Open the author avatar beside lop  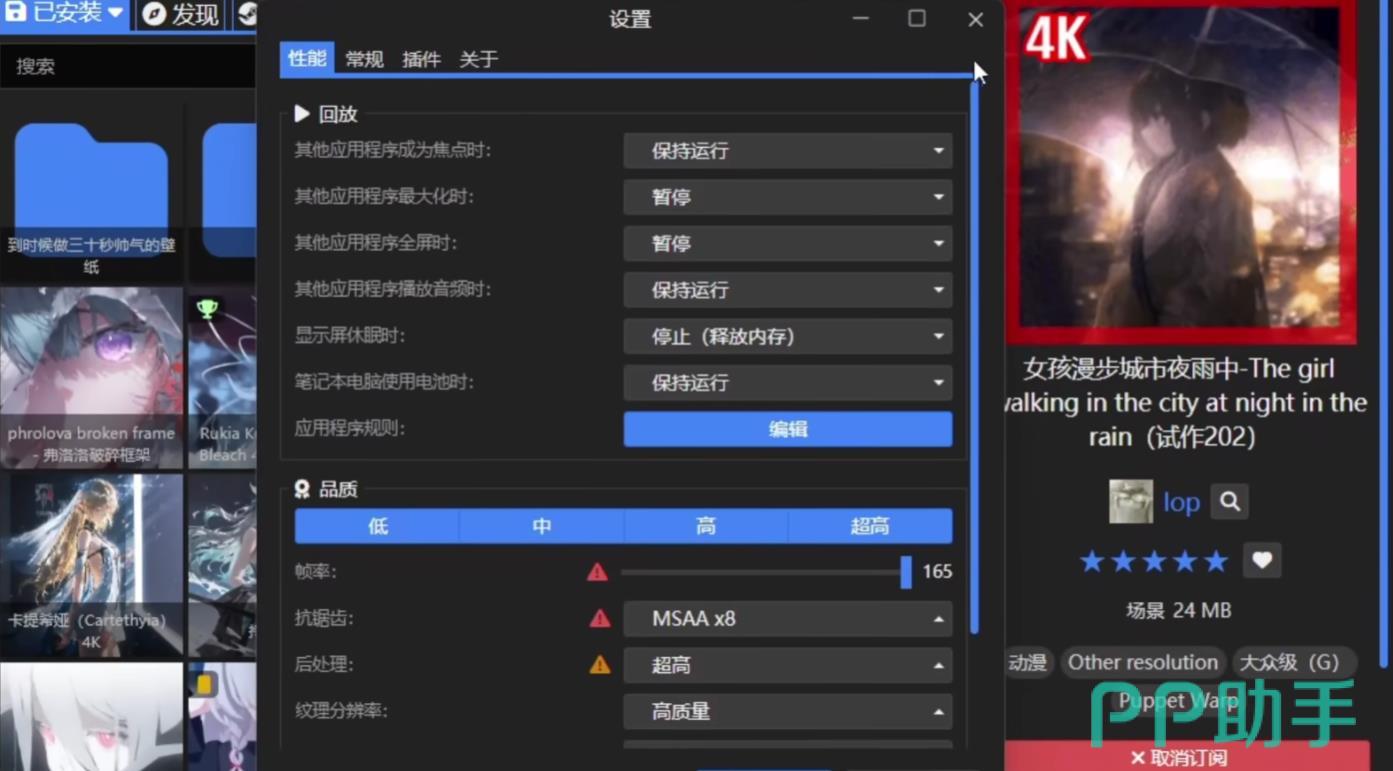tap(1131, 502)
